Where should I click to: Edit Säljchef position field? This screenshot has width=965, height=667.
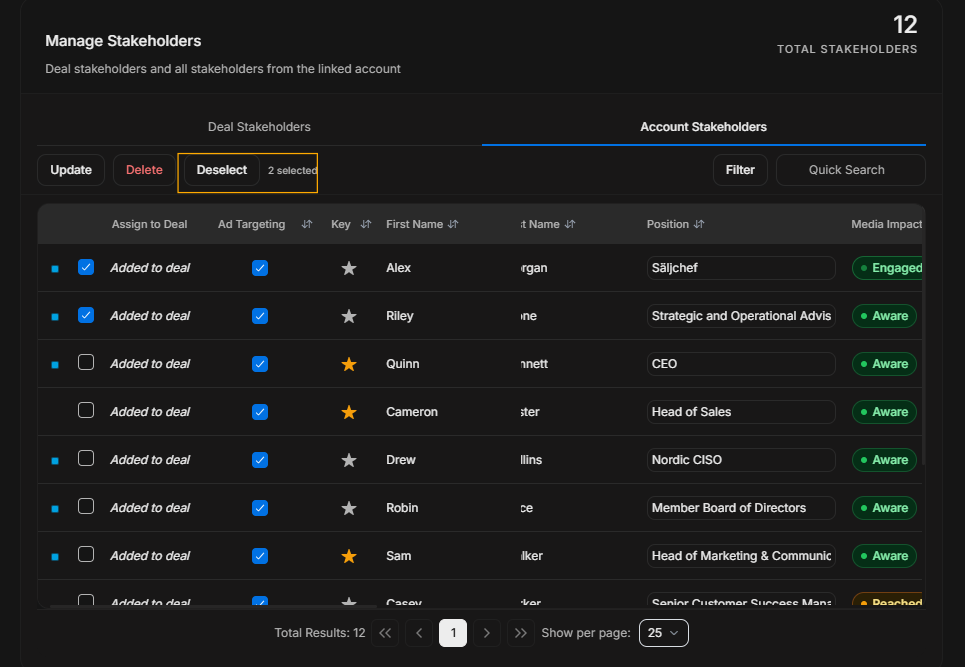tap(741, 268)
